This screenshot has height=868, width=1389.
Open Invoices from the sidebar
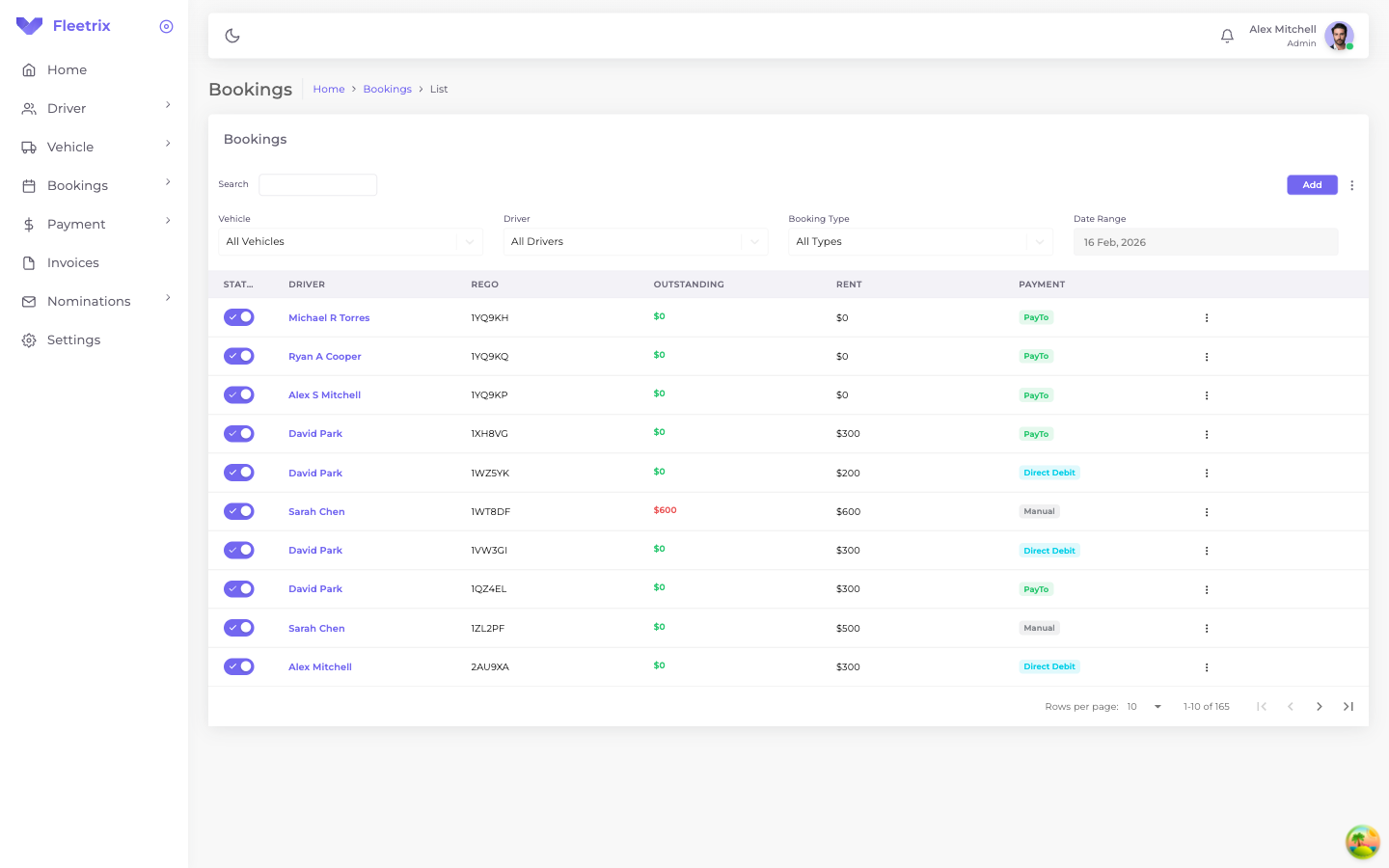(73, 262)
